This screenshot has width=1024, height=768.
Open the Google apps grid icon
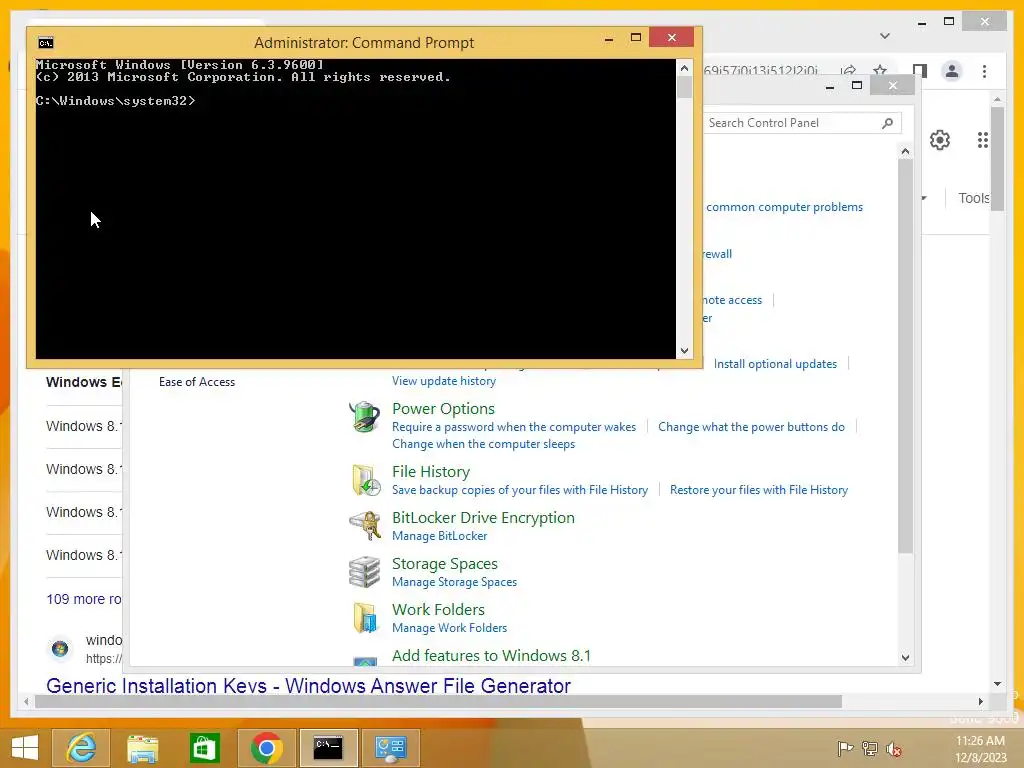pos(982,140)
